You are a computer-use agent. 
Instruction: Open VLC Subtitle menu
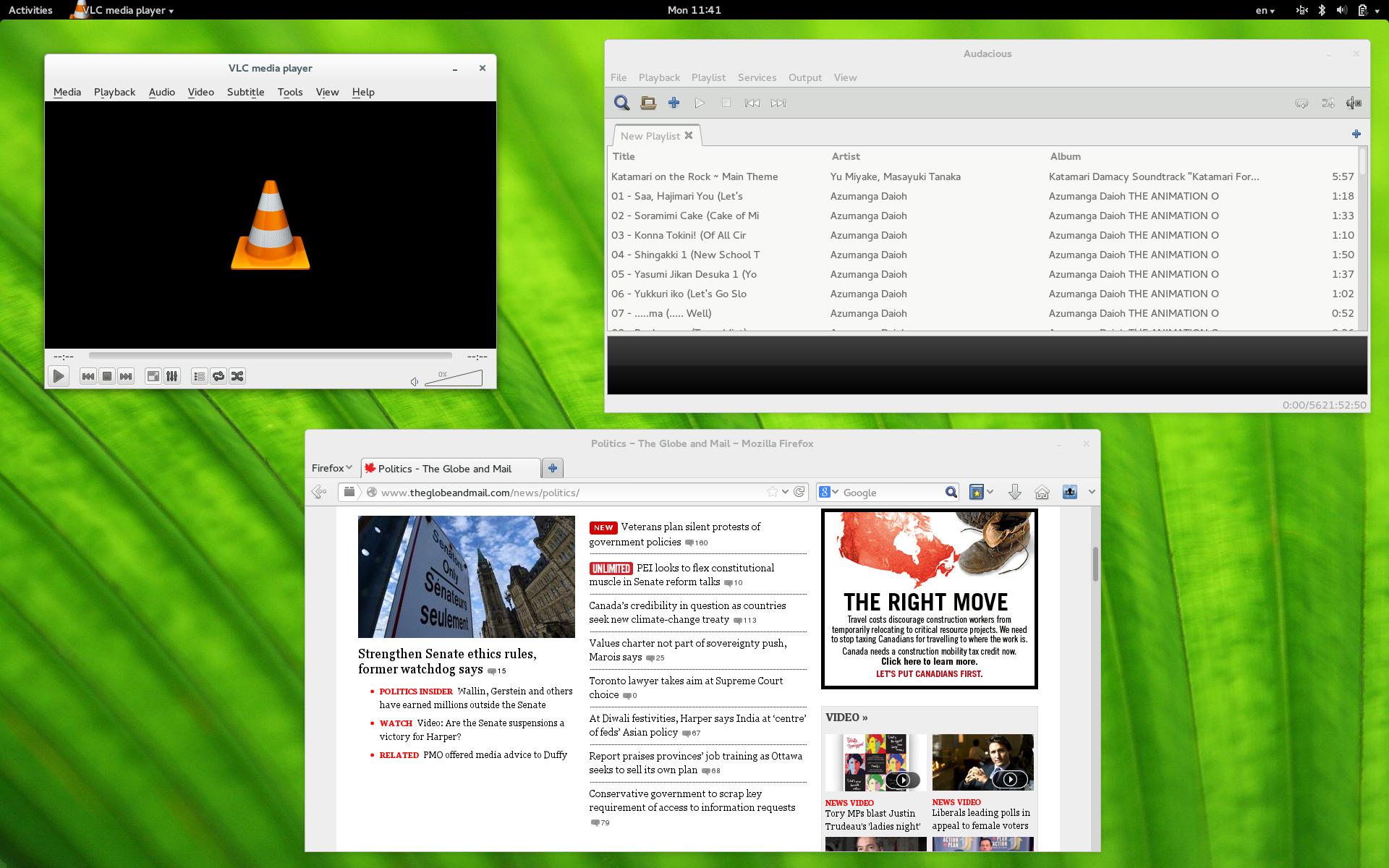[x=246, y=92]
